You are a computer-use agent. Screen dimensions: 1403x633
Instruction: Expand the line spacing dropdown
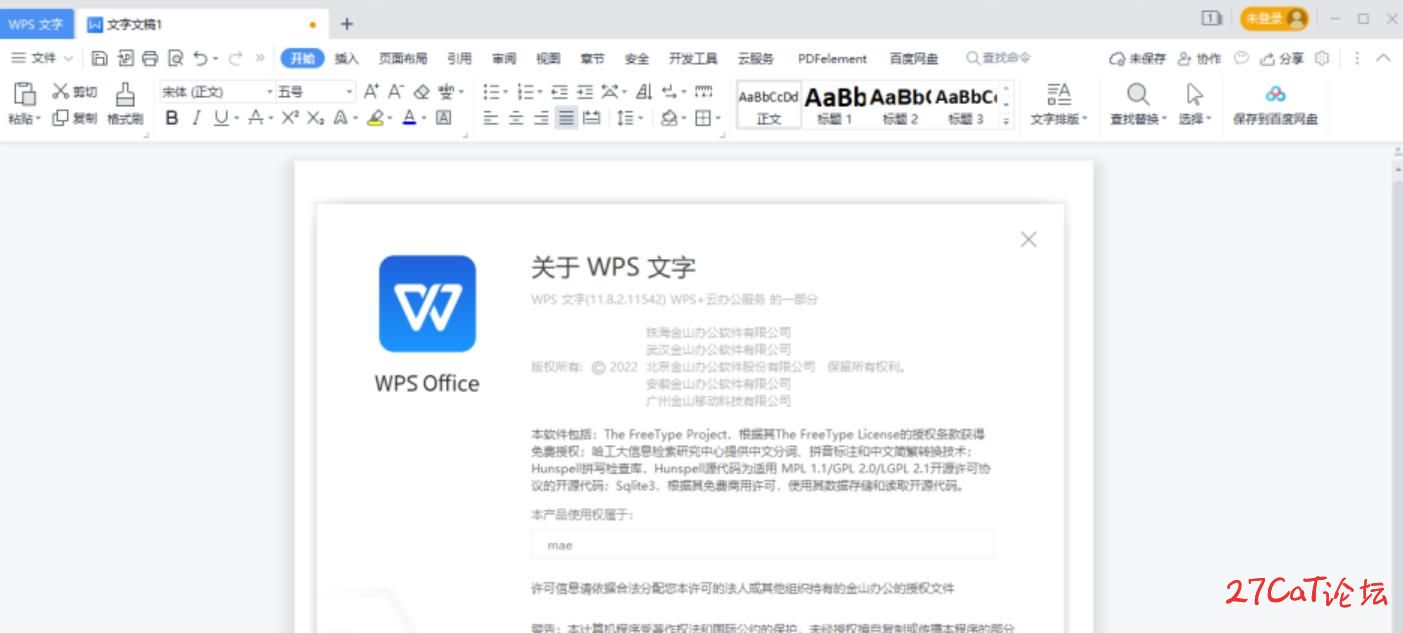pos(641,119)
